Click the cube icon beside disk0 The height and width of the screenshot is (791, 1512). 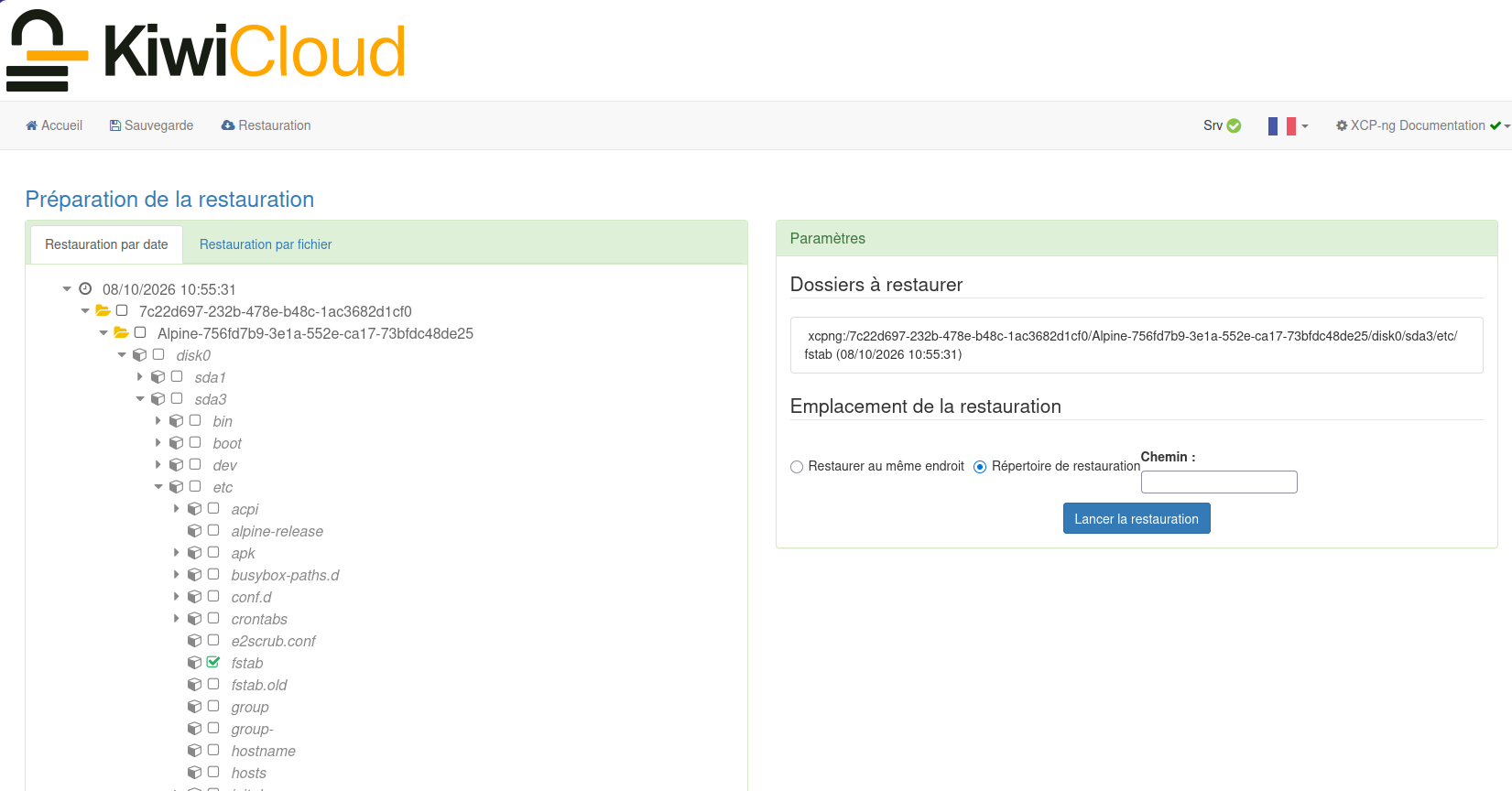[140, 354]
